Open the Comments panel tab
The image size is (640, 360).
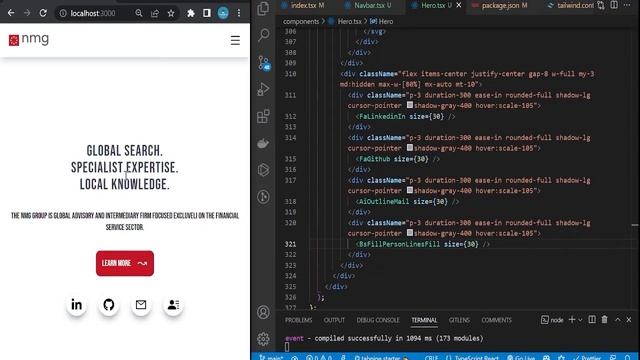496,320
